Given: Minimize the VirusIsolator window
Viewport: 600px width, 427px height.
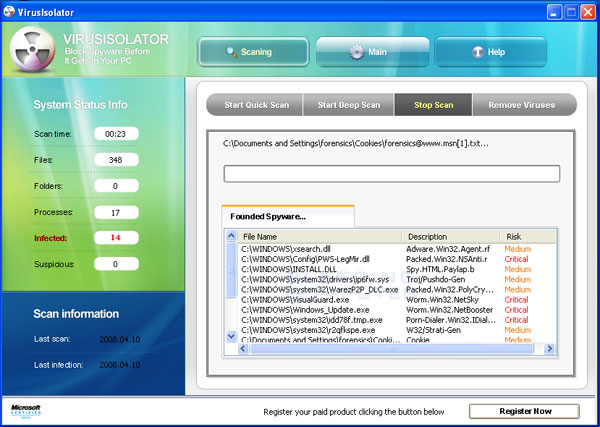Looking at the screenshot, I should point(554,12).
